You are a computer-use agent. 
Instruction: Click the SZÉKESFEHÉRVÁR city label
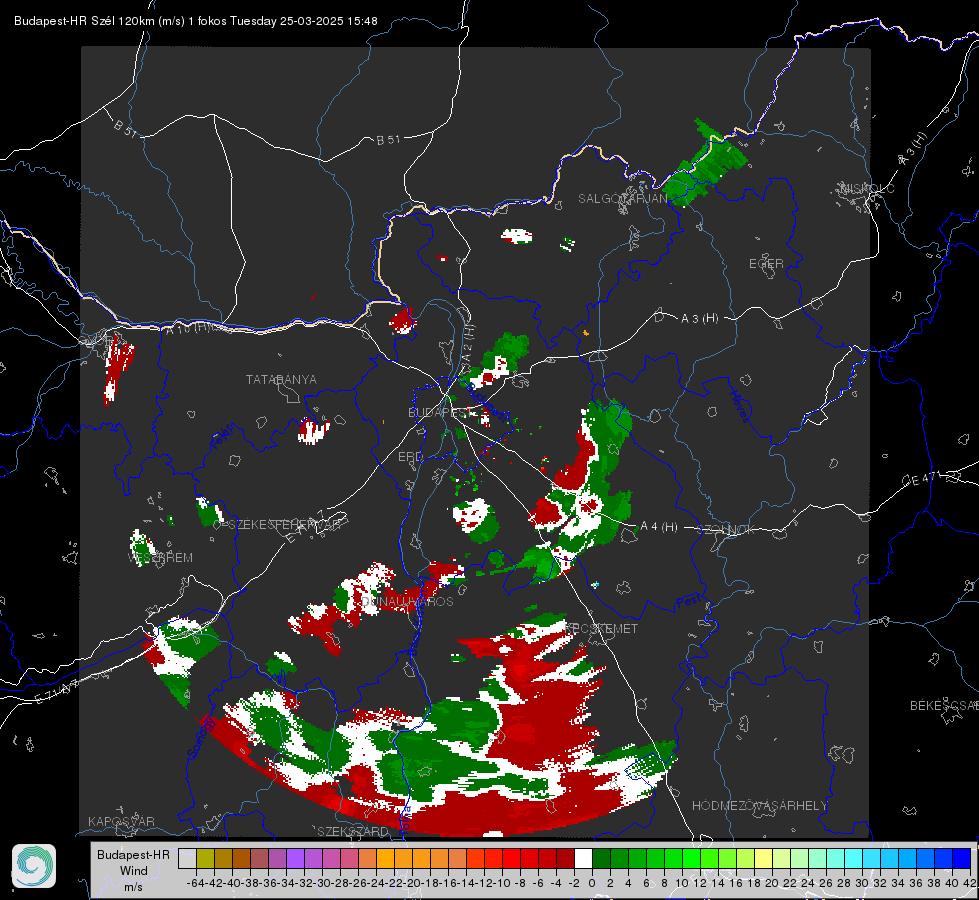(285, 525)
